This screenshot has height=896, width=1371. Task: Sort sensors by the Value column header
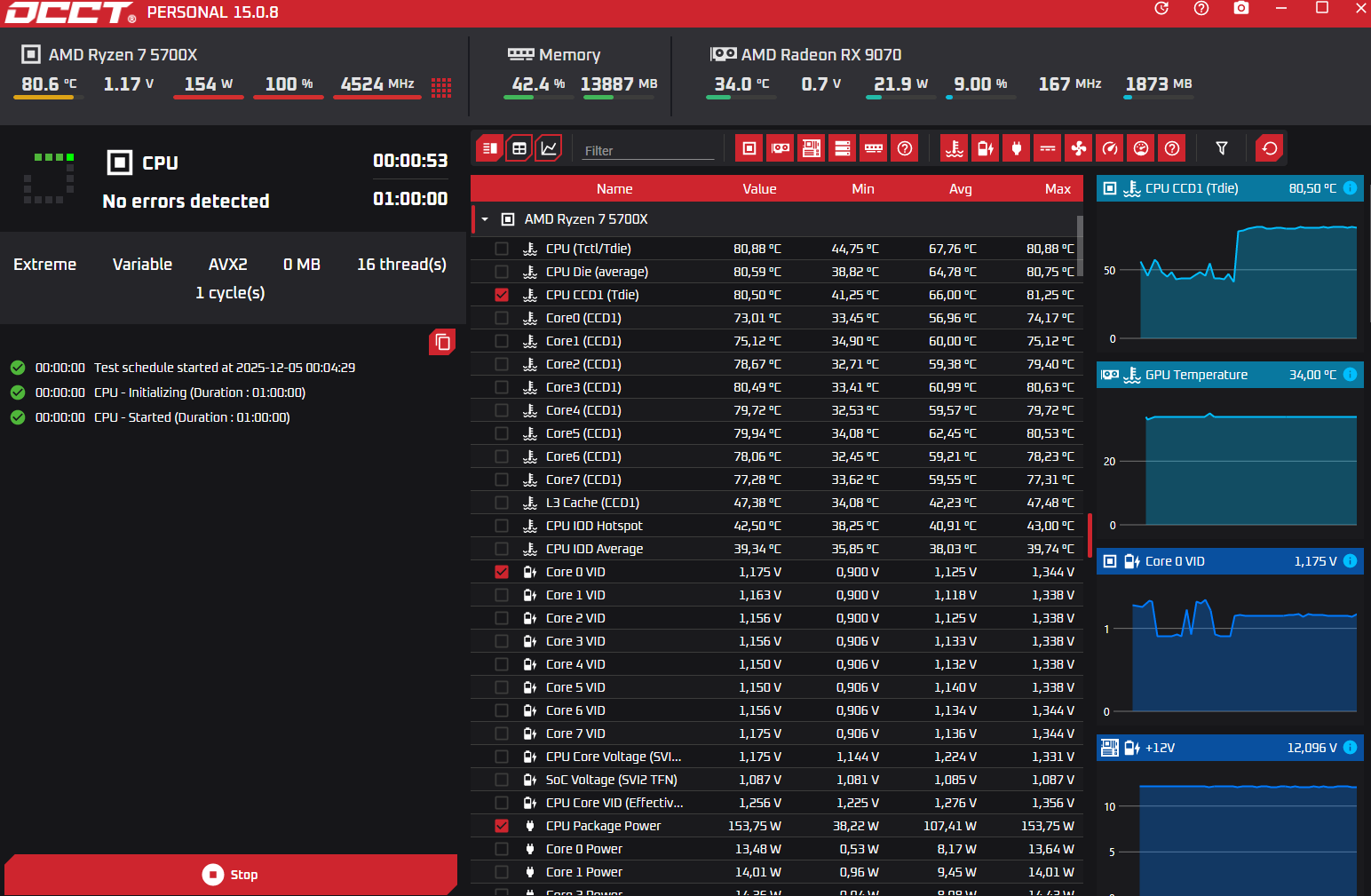[x=759, y=189]
